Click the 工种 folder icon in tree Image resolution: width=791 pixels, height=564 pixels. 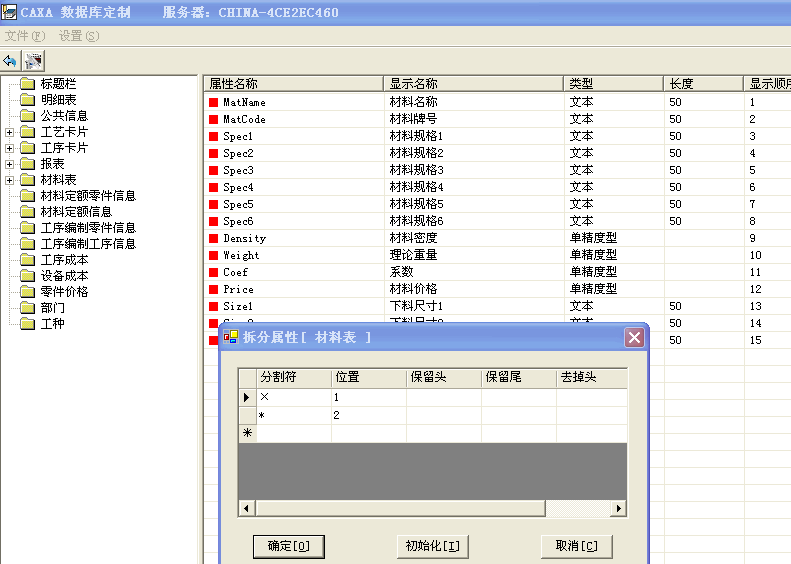pos(27,324)
